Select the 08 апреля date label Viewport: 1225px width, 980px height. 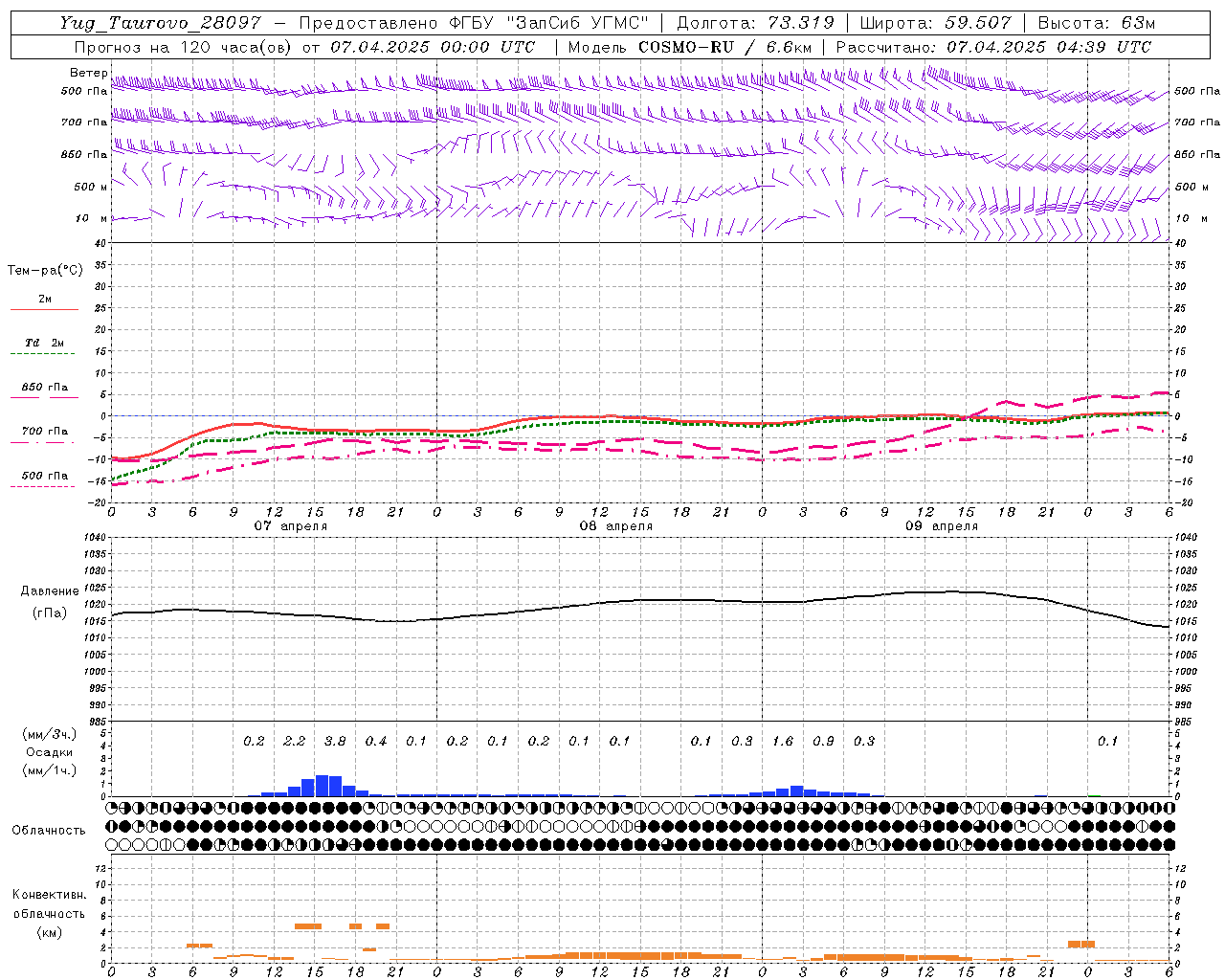[x=616, y=526]
